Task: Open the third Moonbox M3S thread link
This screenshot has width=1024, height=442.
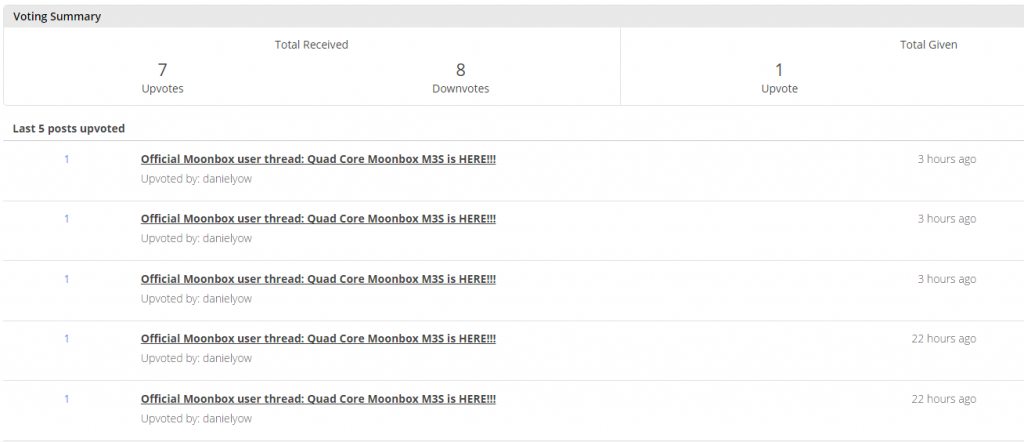Action: (318, 279)
